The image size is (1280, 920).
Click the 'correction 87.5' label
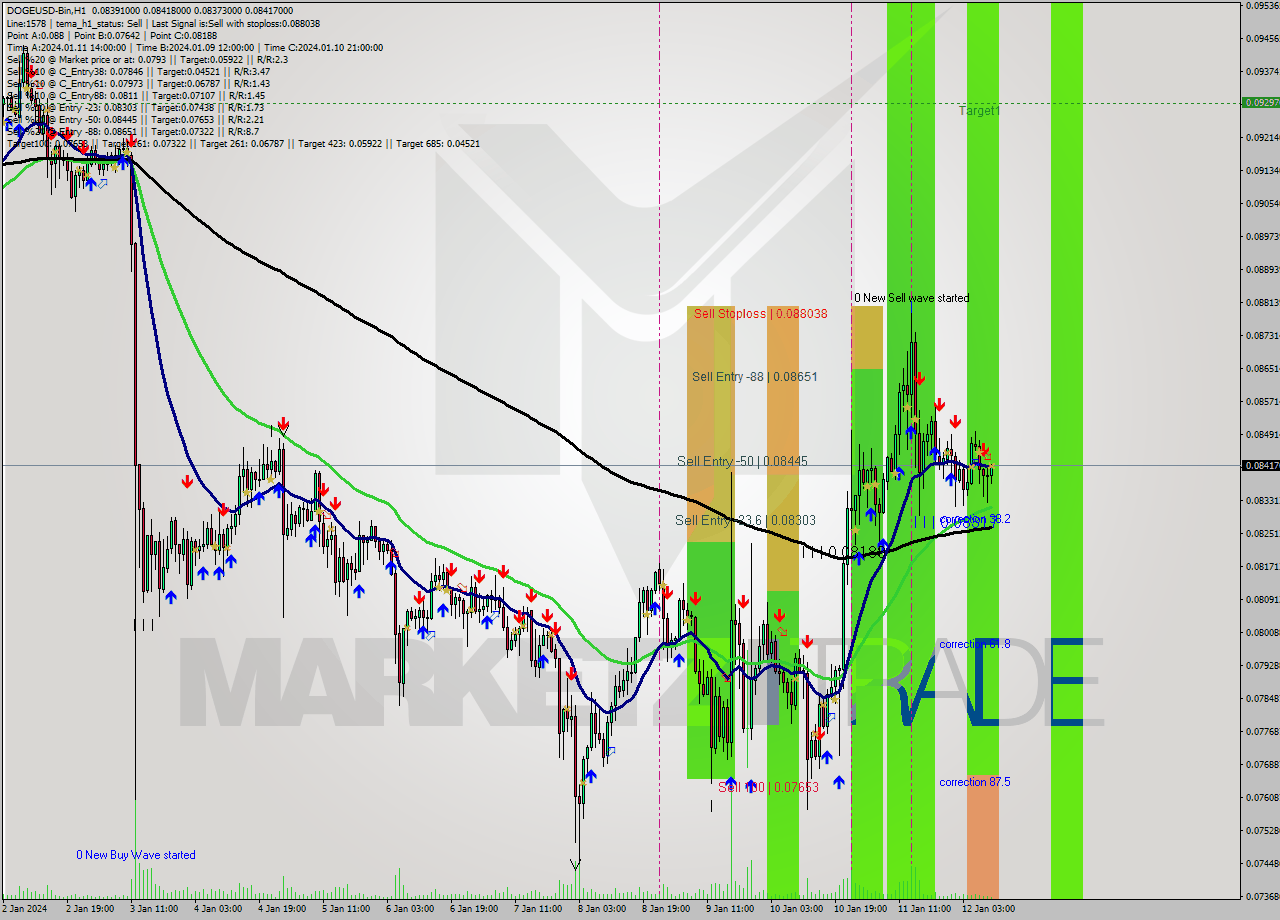click(x=975, y=782)
